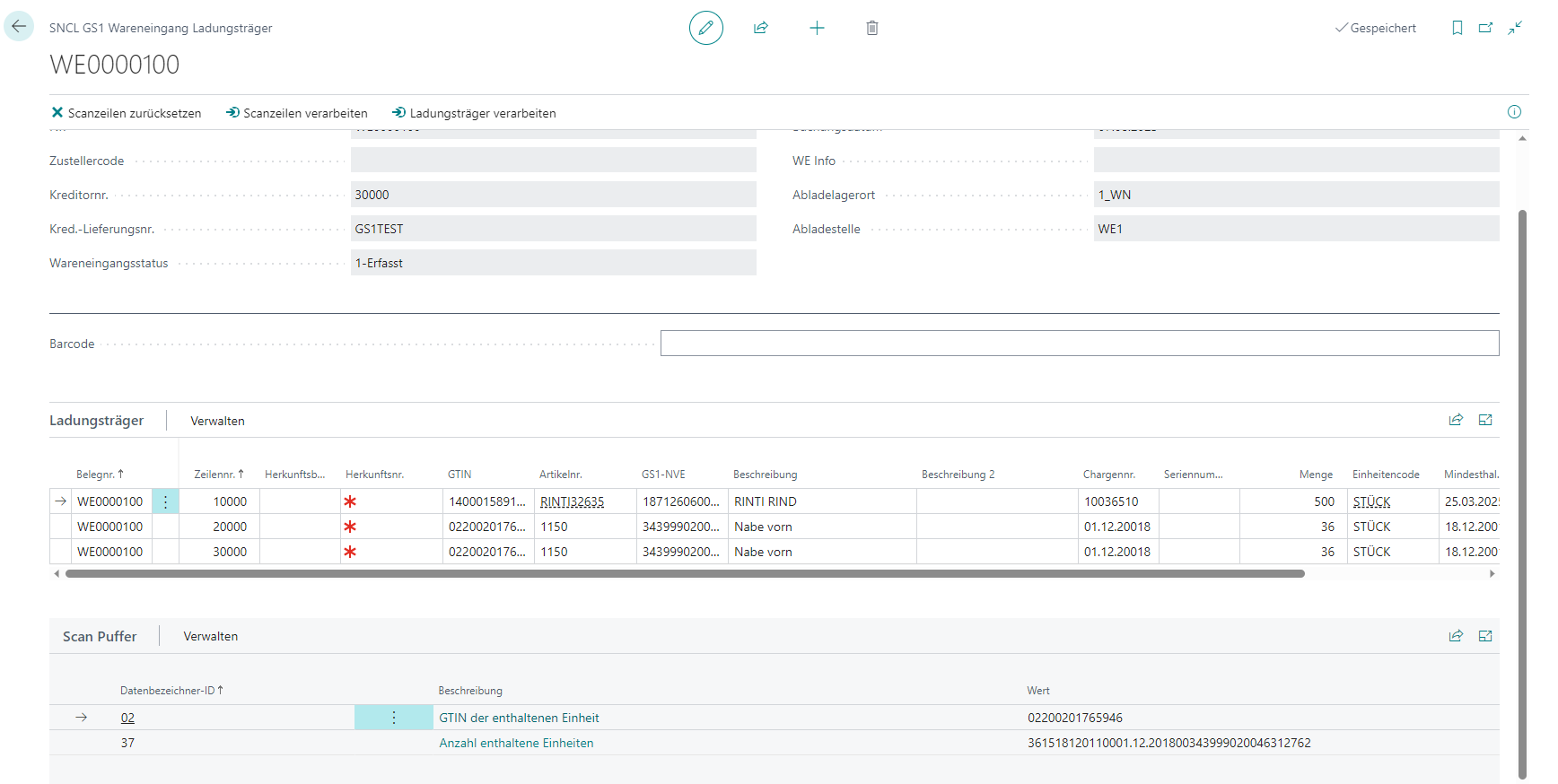Open Verwalten menu in Ladungsträger
This screenshot has height=784, width=1558.
point(217,421)
